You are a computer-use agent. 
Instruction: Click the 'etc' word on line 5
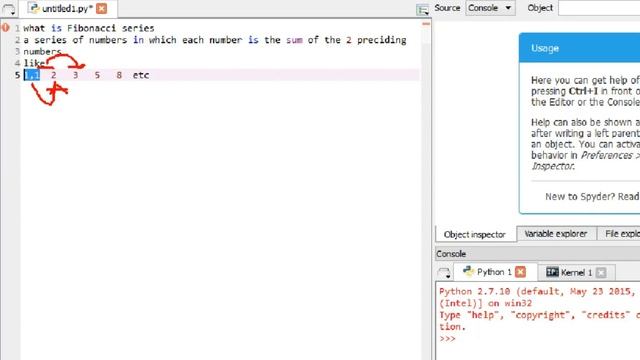point(141,75)
